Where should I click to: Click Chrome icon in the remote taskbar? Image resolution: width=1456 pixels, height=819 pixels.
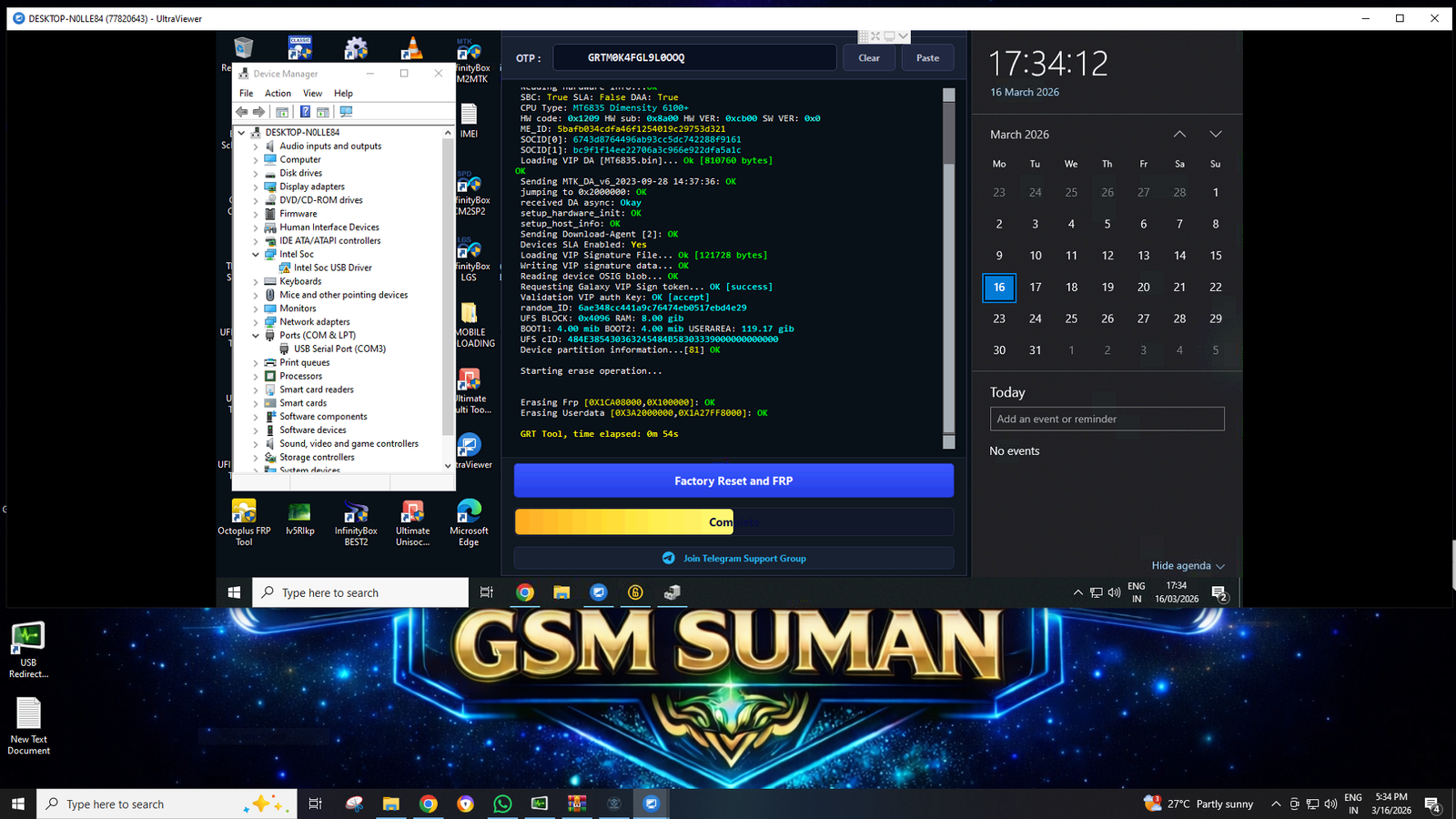coord(525,592)
